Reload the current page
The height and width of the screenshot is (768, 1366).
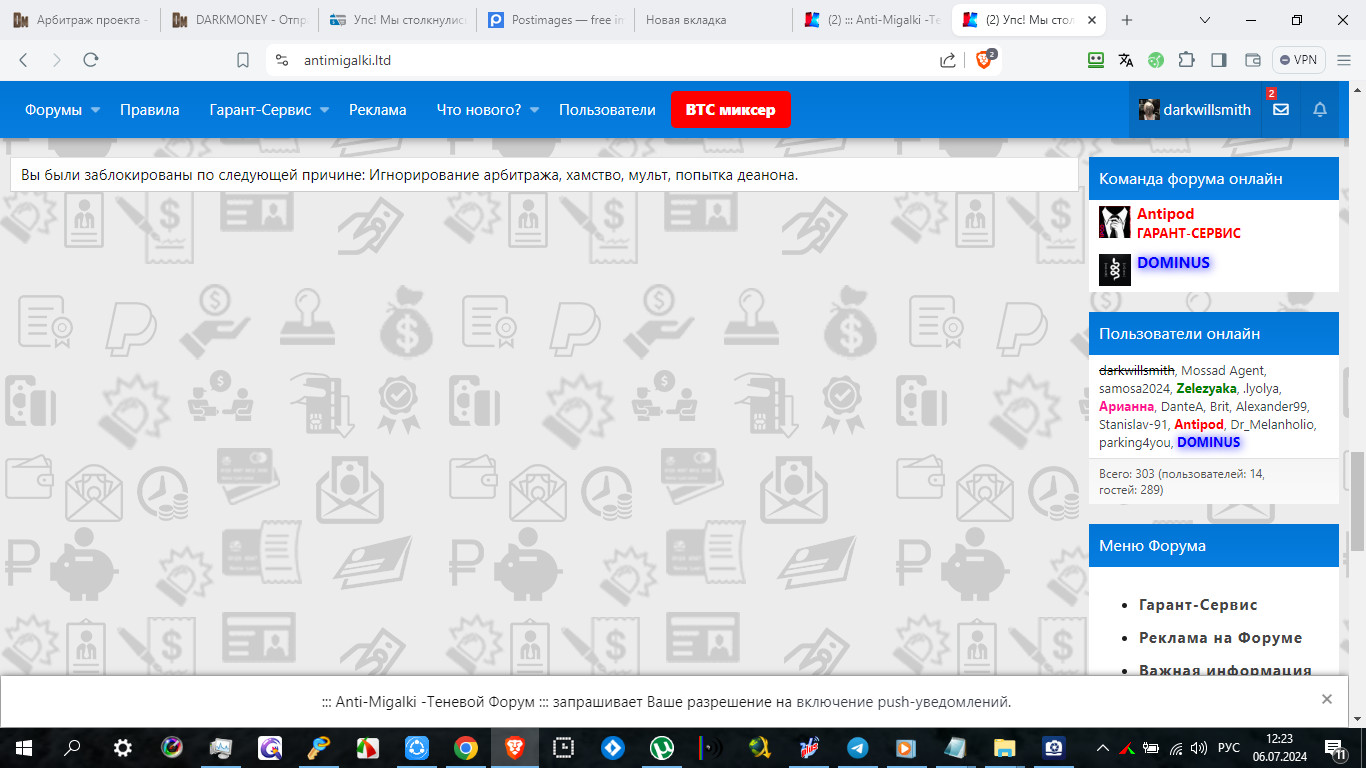click(91, 60)
